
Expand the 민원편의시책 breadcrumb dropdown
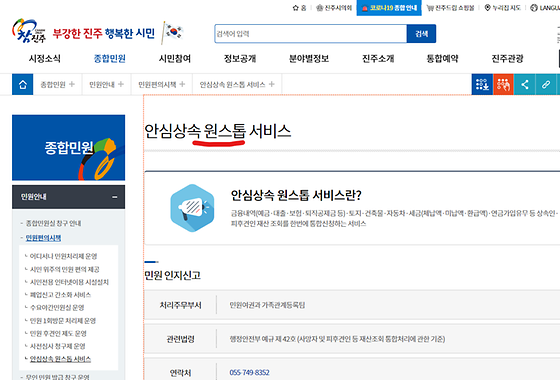click(x=162, y=85)
